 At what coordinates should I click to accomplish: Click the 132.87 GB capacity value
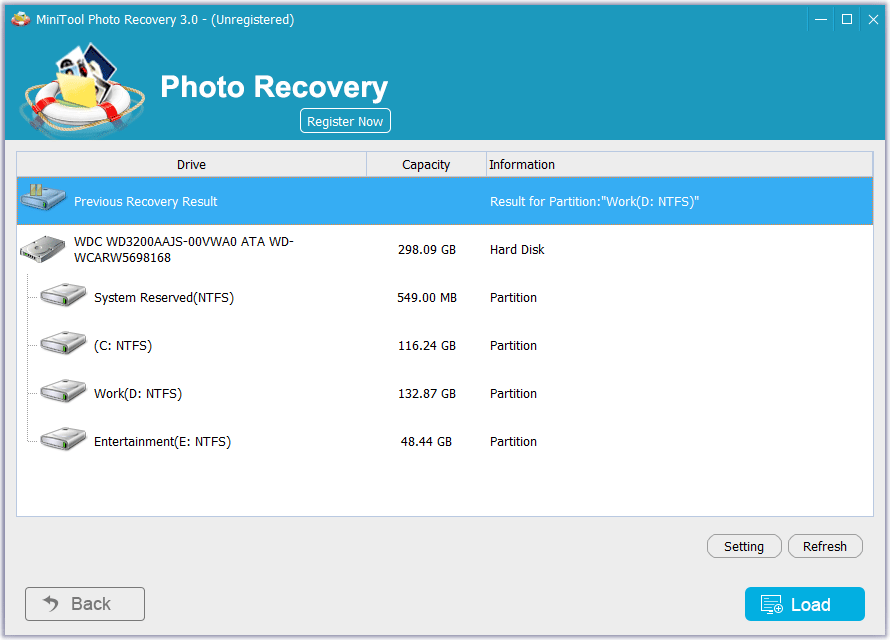[x=427, y=394]
